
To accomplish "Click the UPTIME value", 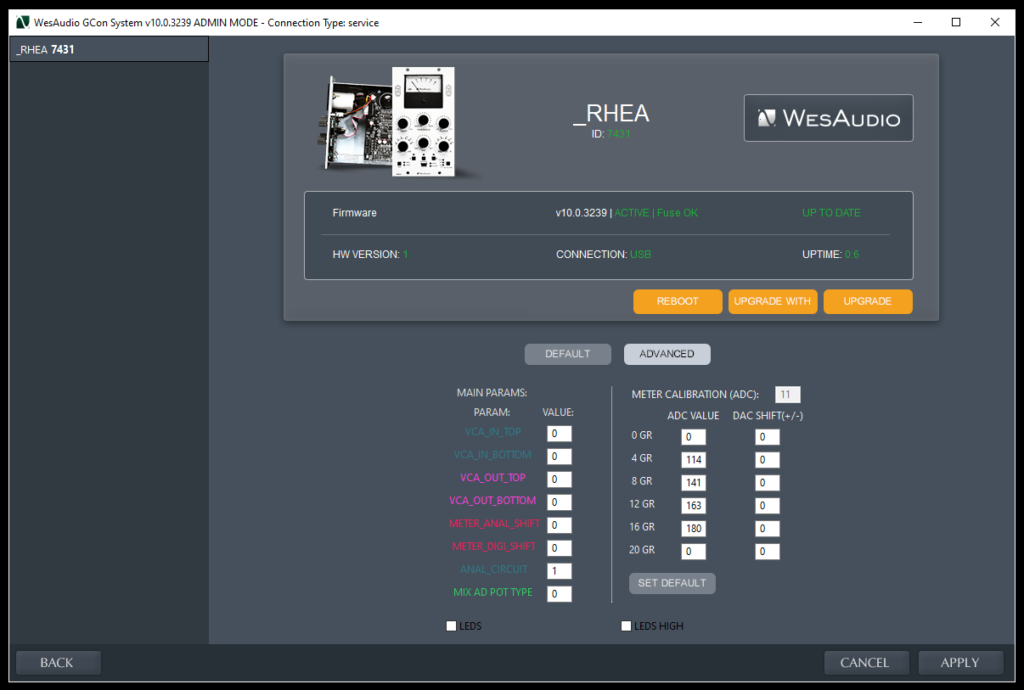I will (x=852, y=255).
